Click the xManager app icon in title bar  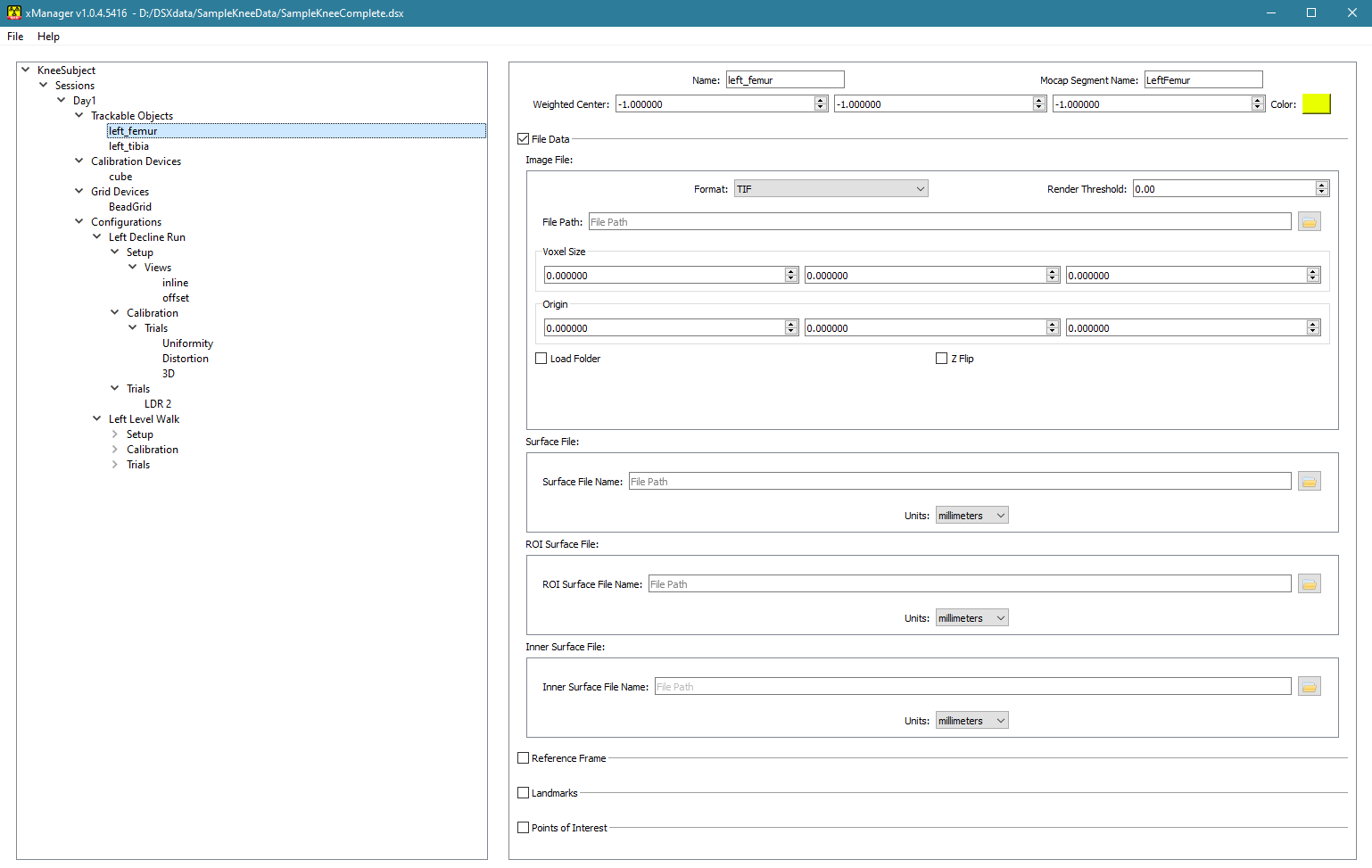(13, 12)
